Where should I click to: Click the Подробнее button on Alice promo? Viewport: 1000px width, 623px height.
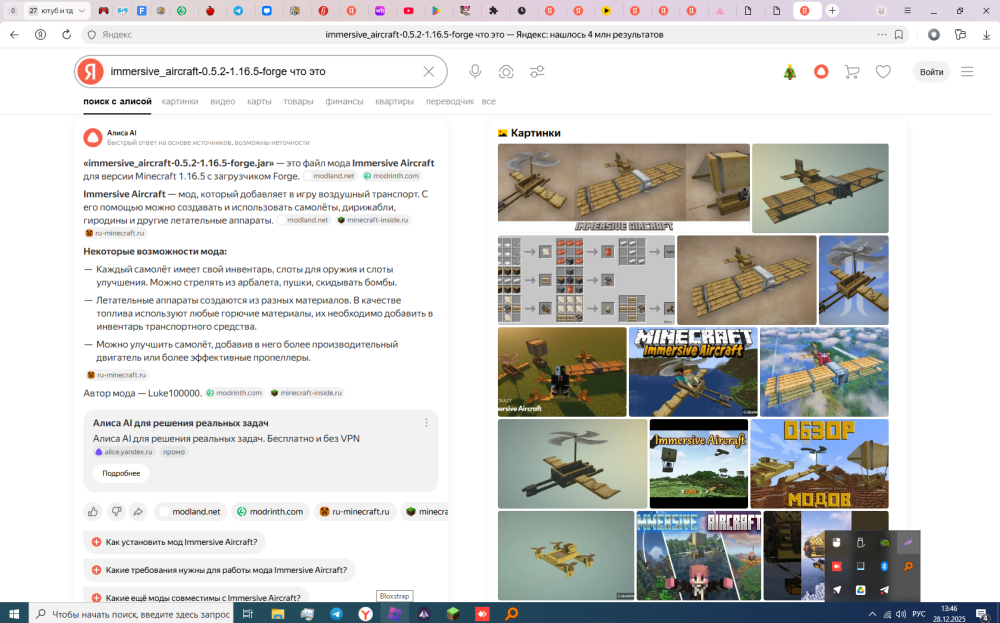121,473
